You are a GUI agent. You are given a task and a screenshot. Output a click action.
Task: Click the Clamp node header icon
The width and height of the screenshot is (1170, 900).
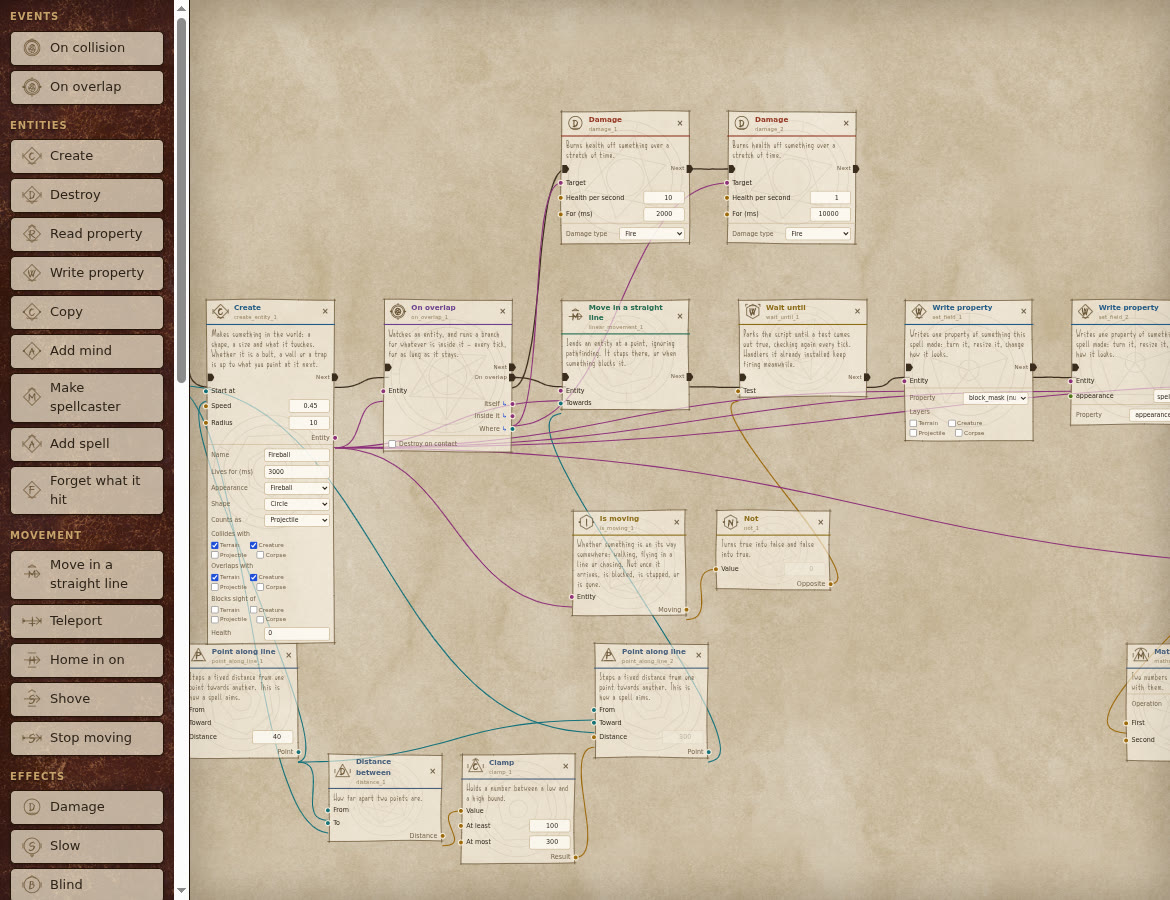[475, 766]
